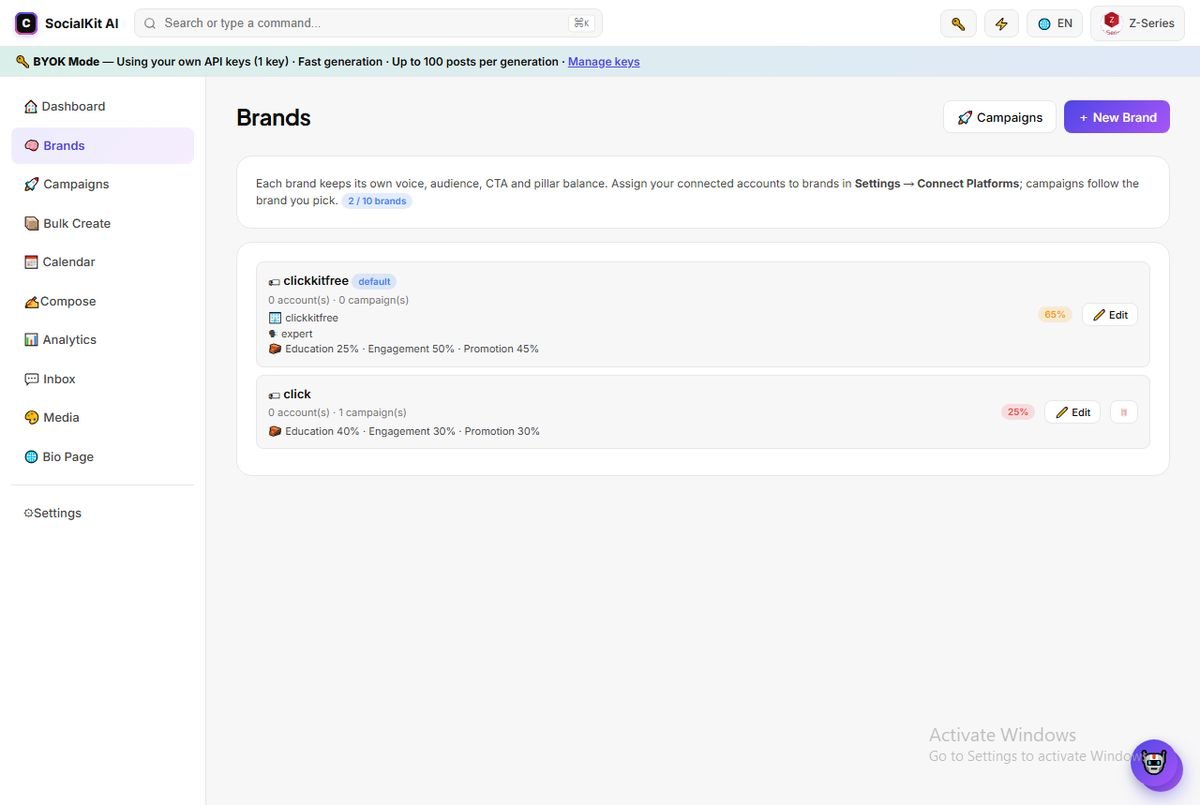Screen dimensions: 1200x805
Task: Click the Brands page heading
Action: point(273,117)
